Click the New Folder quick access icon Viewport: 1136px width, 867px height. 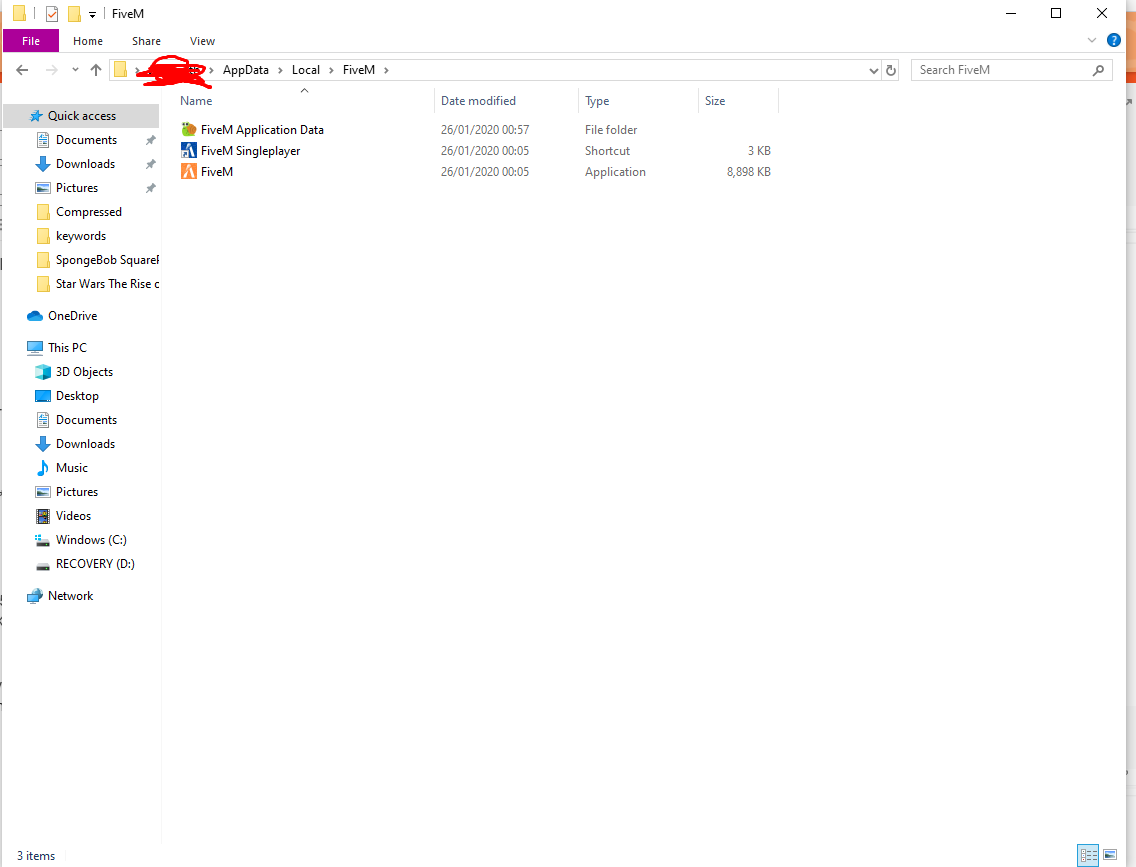(74, 13)
